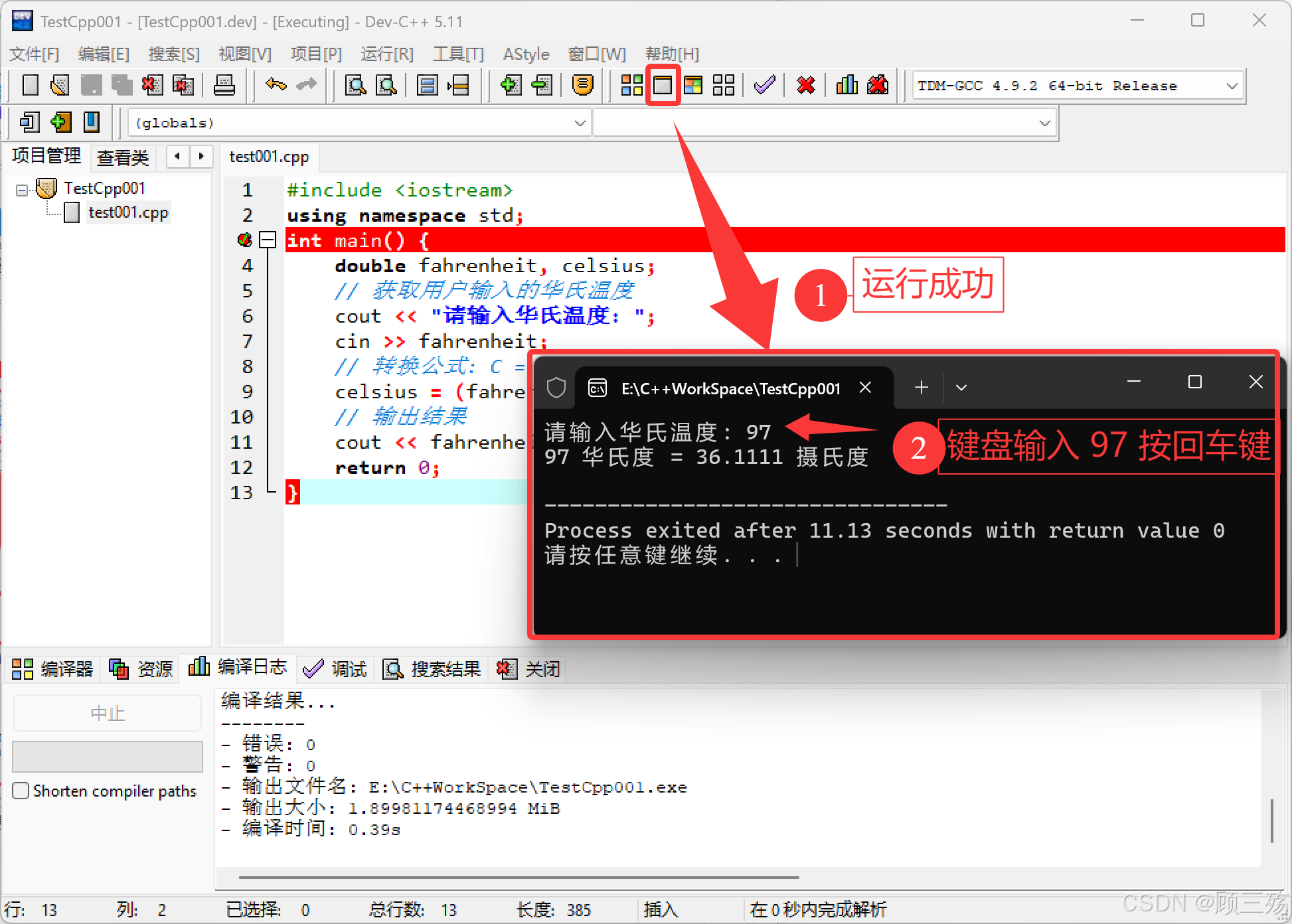Viewport: 1292px width, 924px height.
Task: Click the Compile and Run icon
Action: (693, 85)
